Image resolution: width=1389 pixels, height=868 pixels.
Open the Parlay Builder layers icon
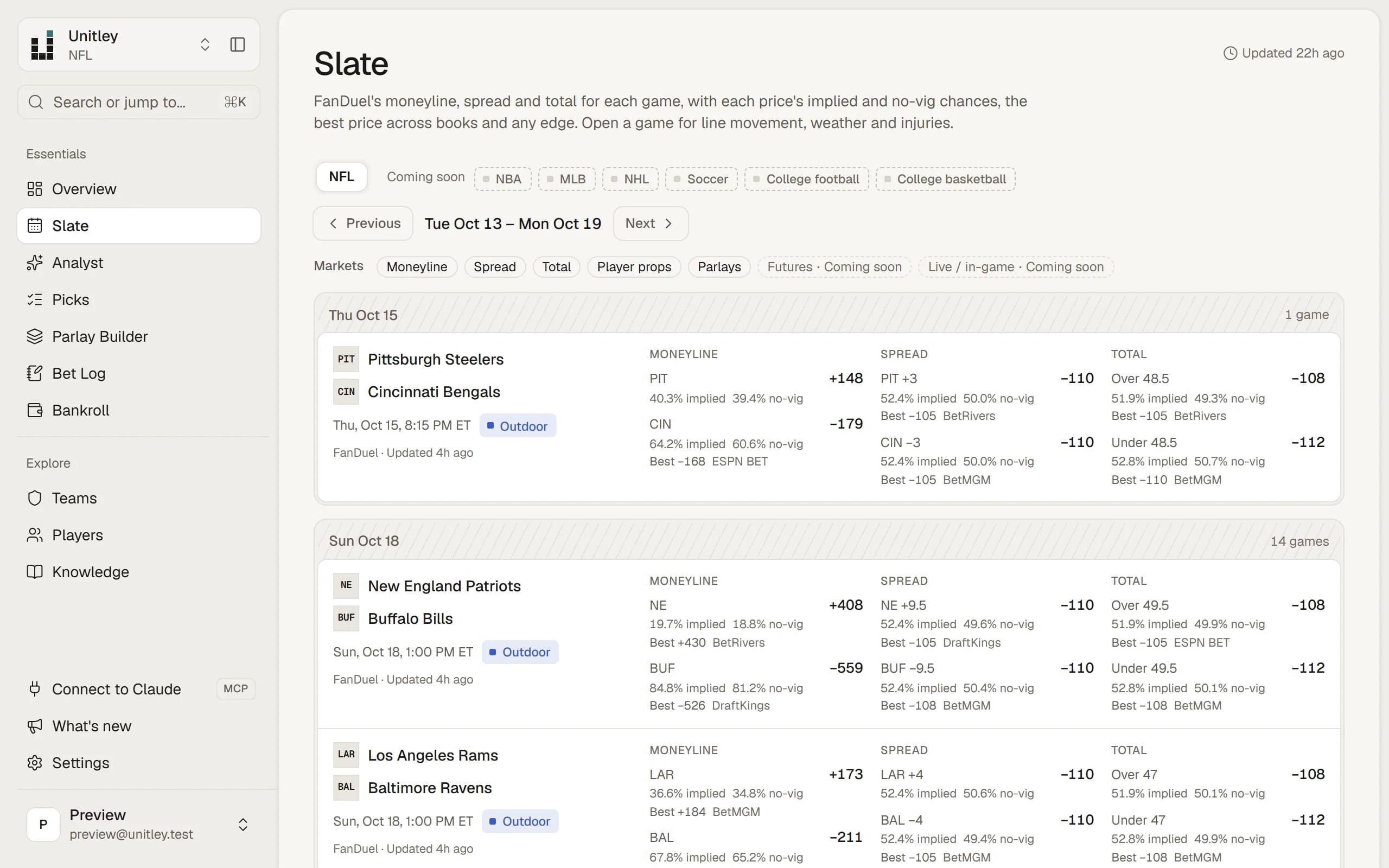pyautogui.click(x=34, y=336)
